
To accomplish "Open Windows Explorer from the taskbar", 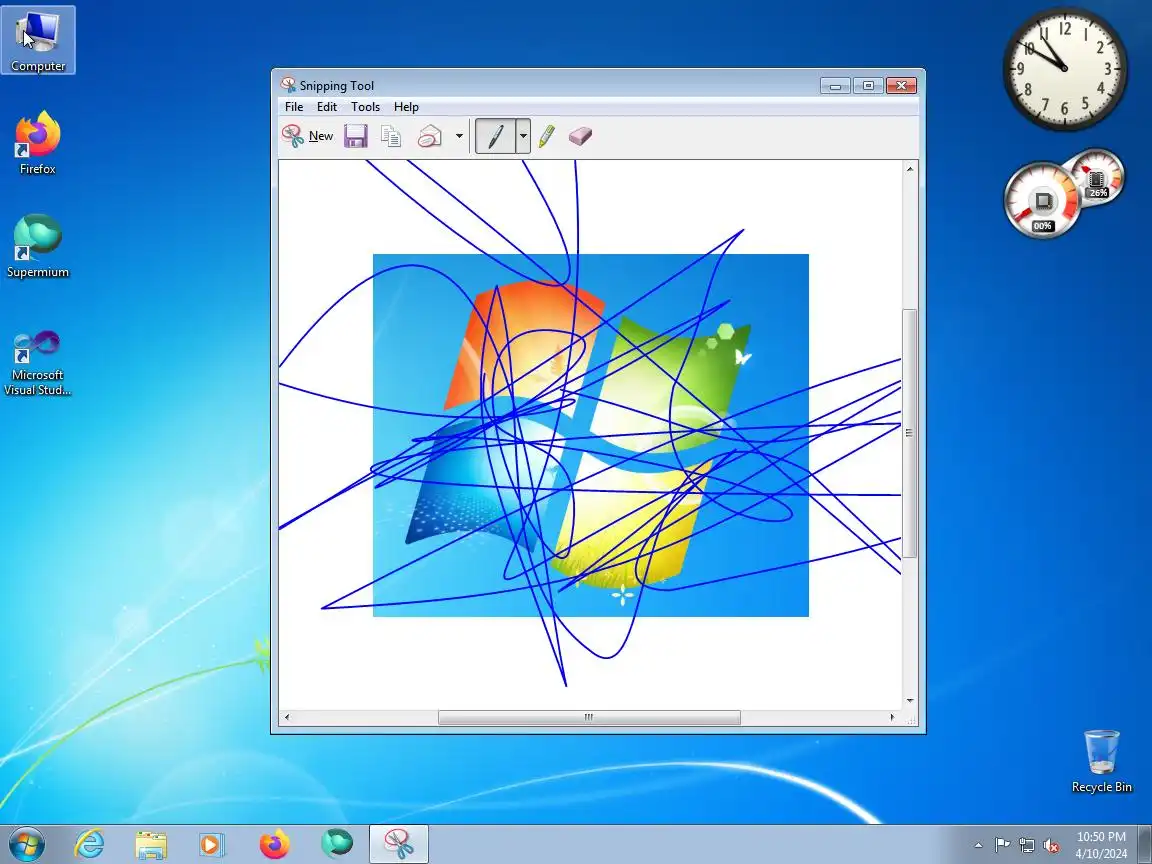I will [151, 844].
